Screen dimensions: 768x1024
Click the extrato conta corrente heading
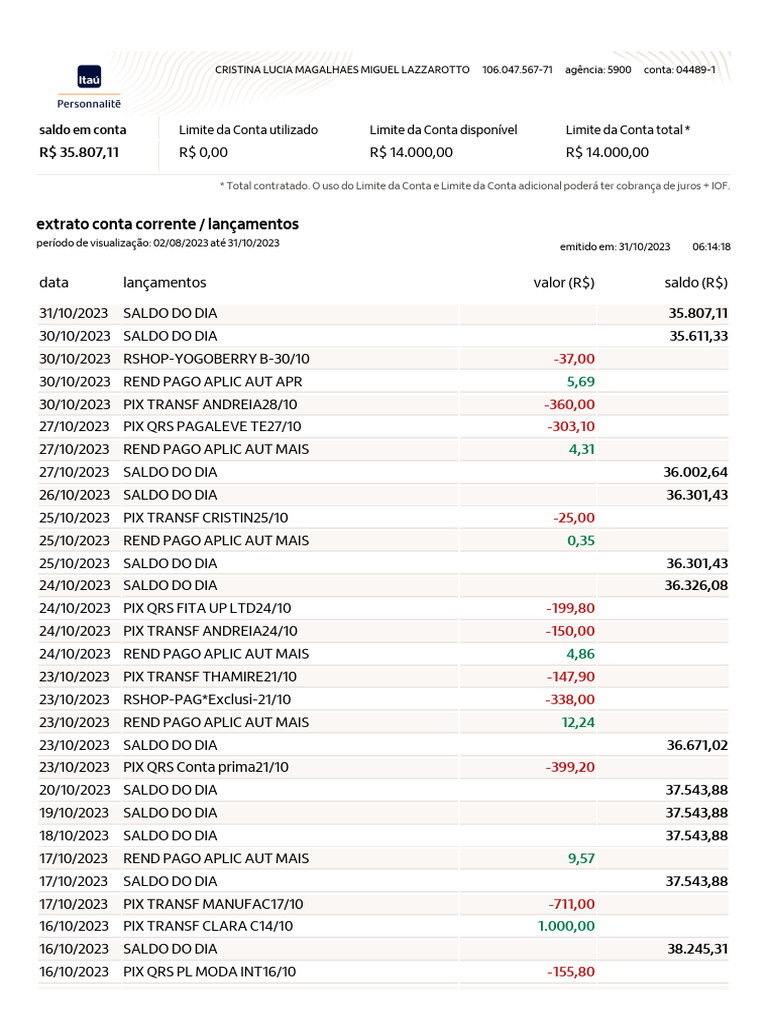(167, 224)
